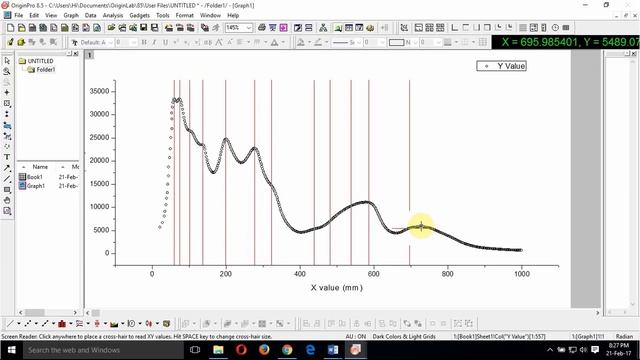Click the Line plot button in bottom toolbar

(10, 324)
